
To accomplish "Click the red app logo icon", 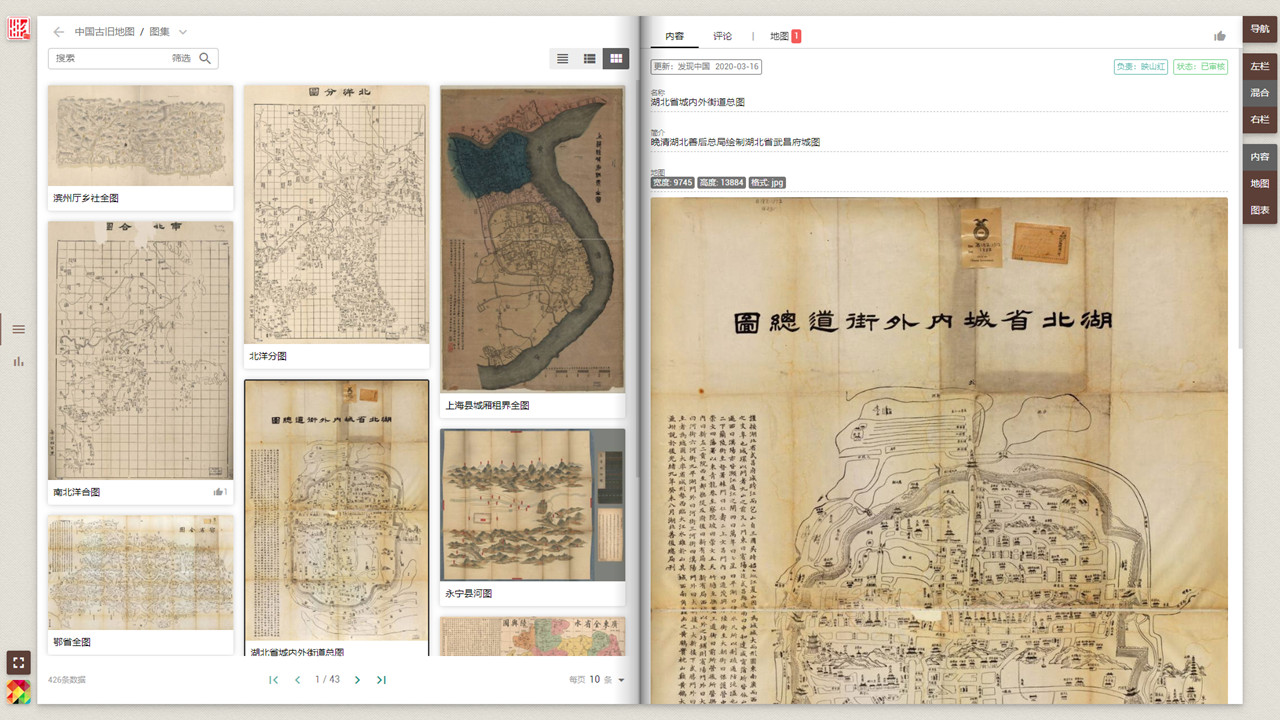I will pyautogui.click(x=18, y=29).
